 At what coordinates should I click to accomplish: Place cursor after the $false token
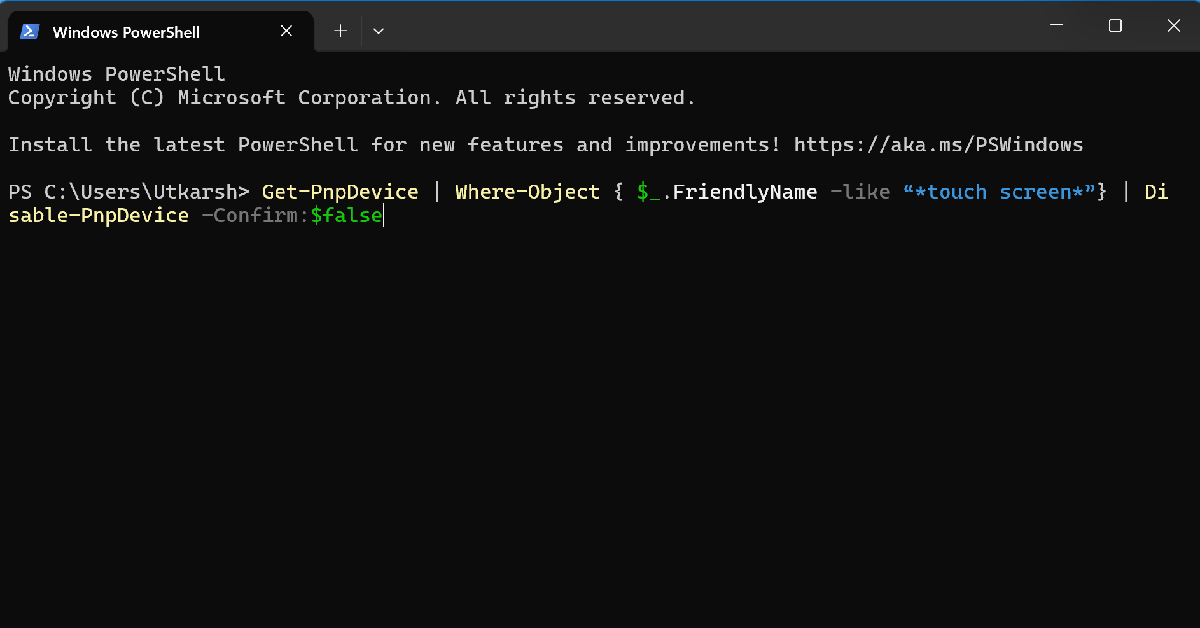point(382,215)
